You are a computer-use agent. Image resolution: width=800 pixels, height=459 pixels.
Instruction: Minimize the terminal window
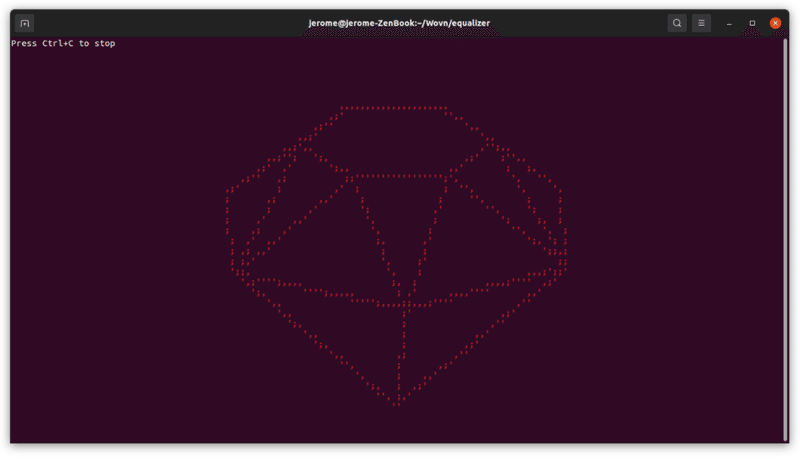729,23
